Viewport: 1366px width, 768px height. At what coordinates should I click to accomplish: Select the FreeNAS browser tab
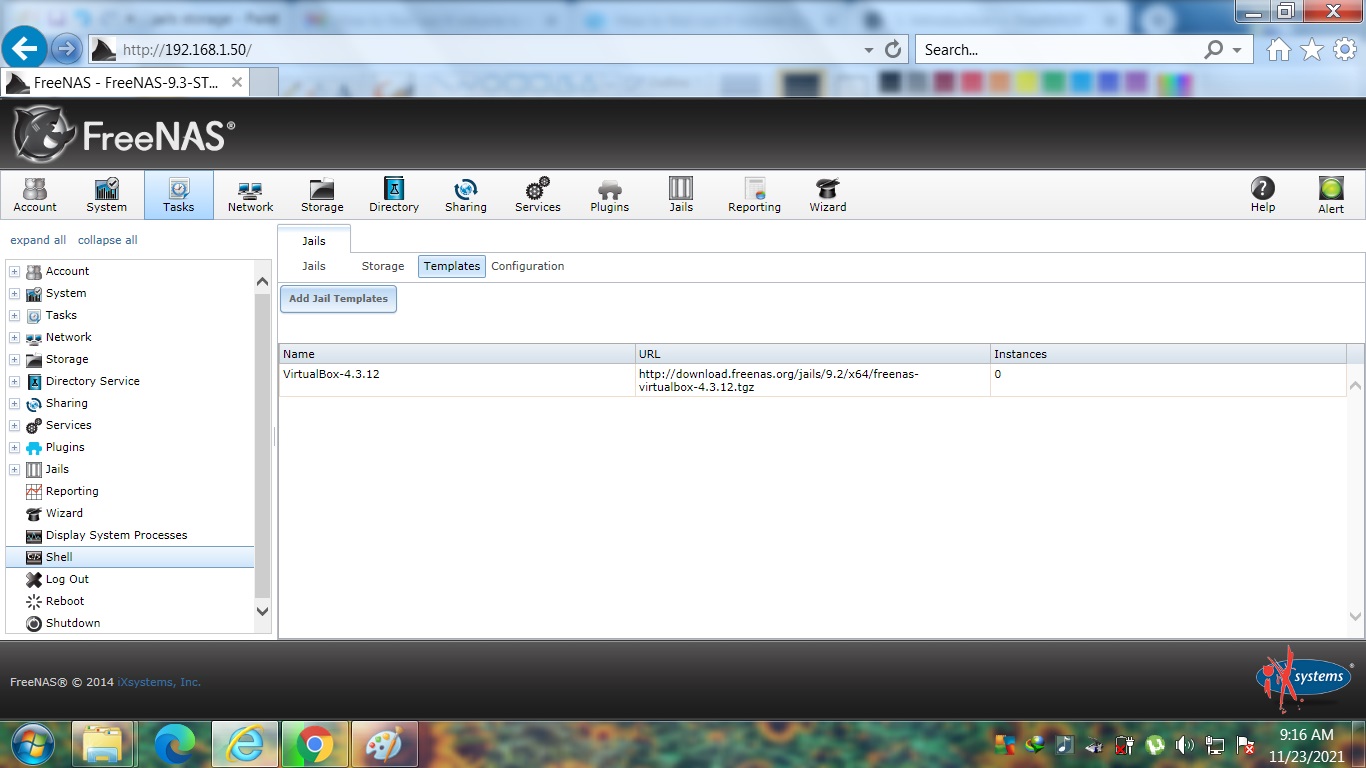126,83
